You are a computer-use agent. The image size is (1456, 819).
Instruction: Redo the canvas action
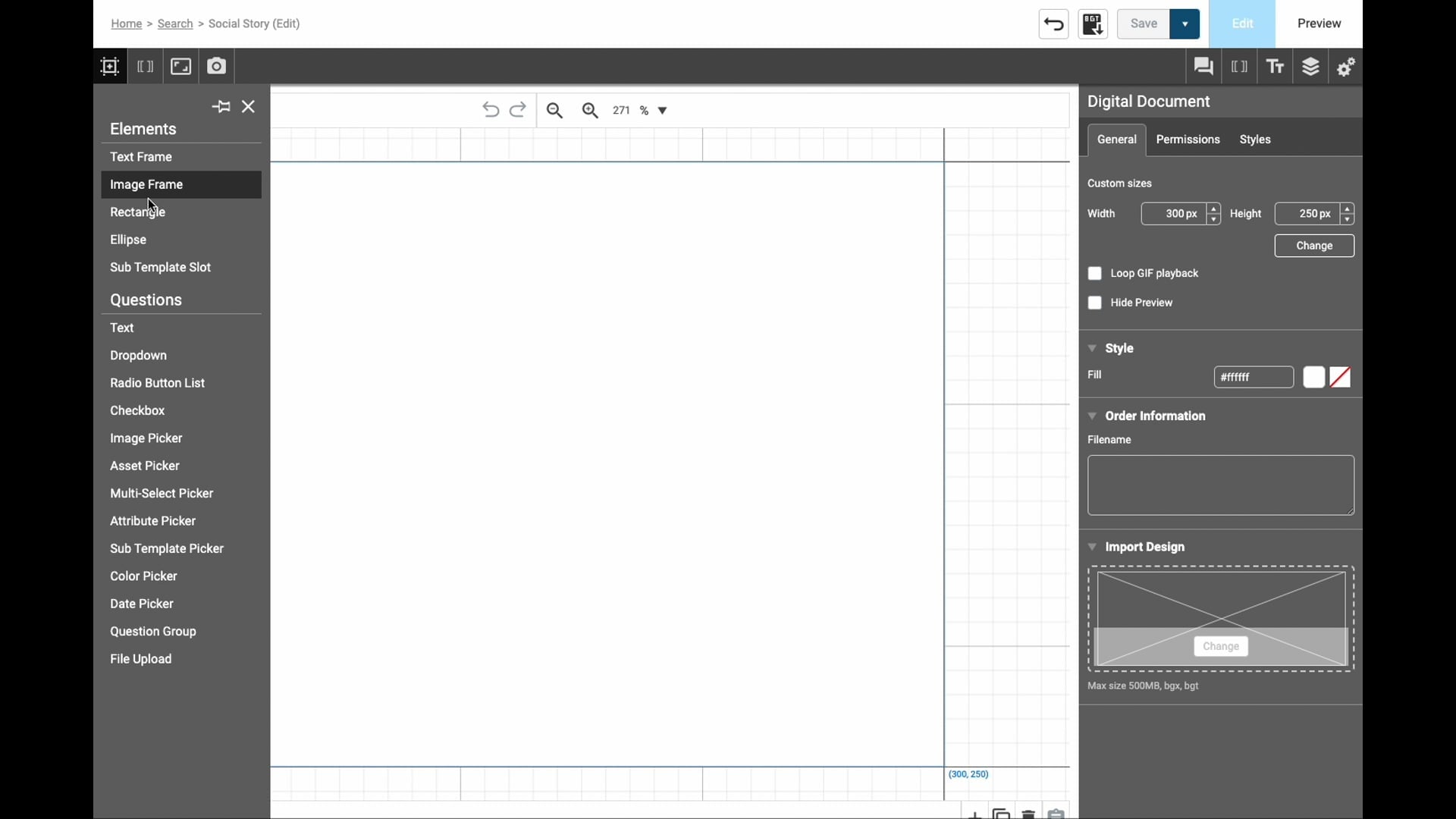pyautogui.click(x=519, y=111)
